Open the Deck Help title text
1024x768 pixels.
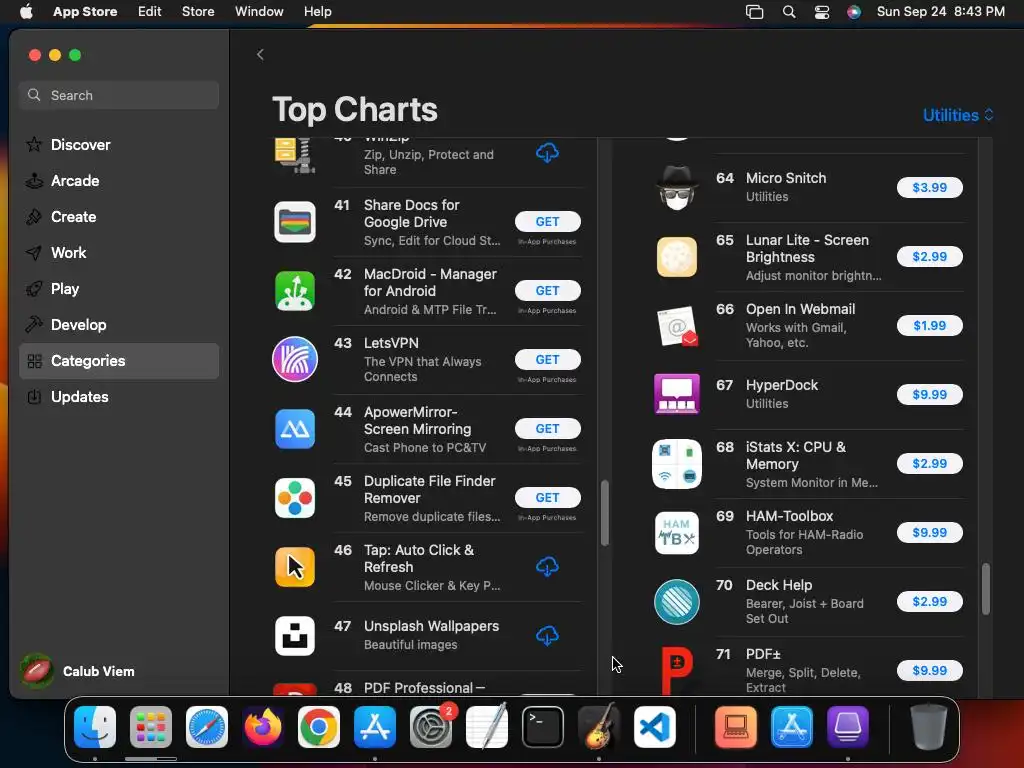coord(779,585)
